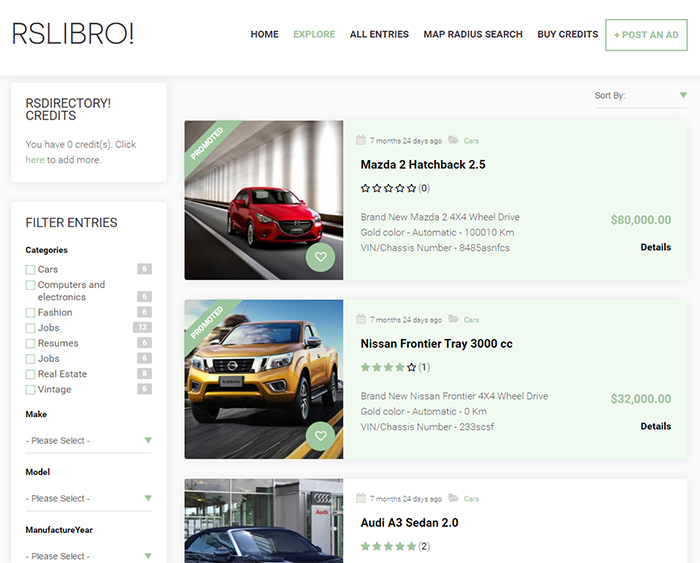Click the Real Estate count badge 8
This screenshot has height=563, width=700.
point(144,373)
